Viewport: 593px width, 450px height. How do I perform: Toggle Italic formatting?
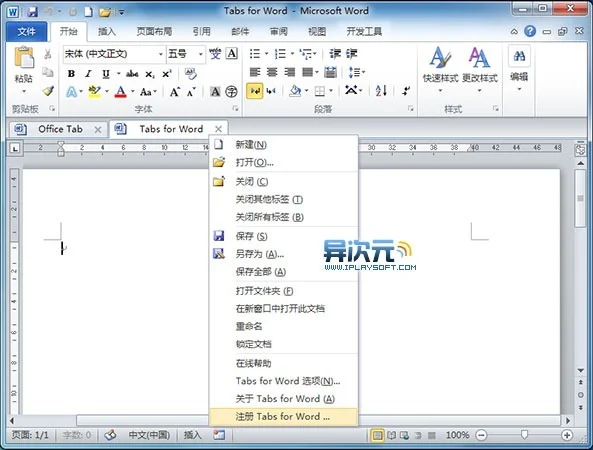88,74
